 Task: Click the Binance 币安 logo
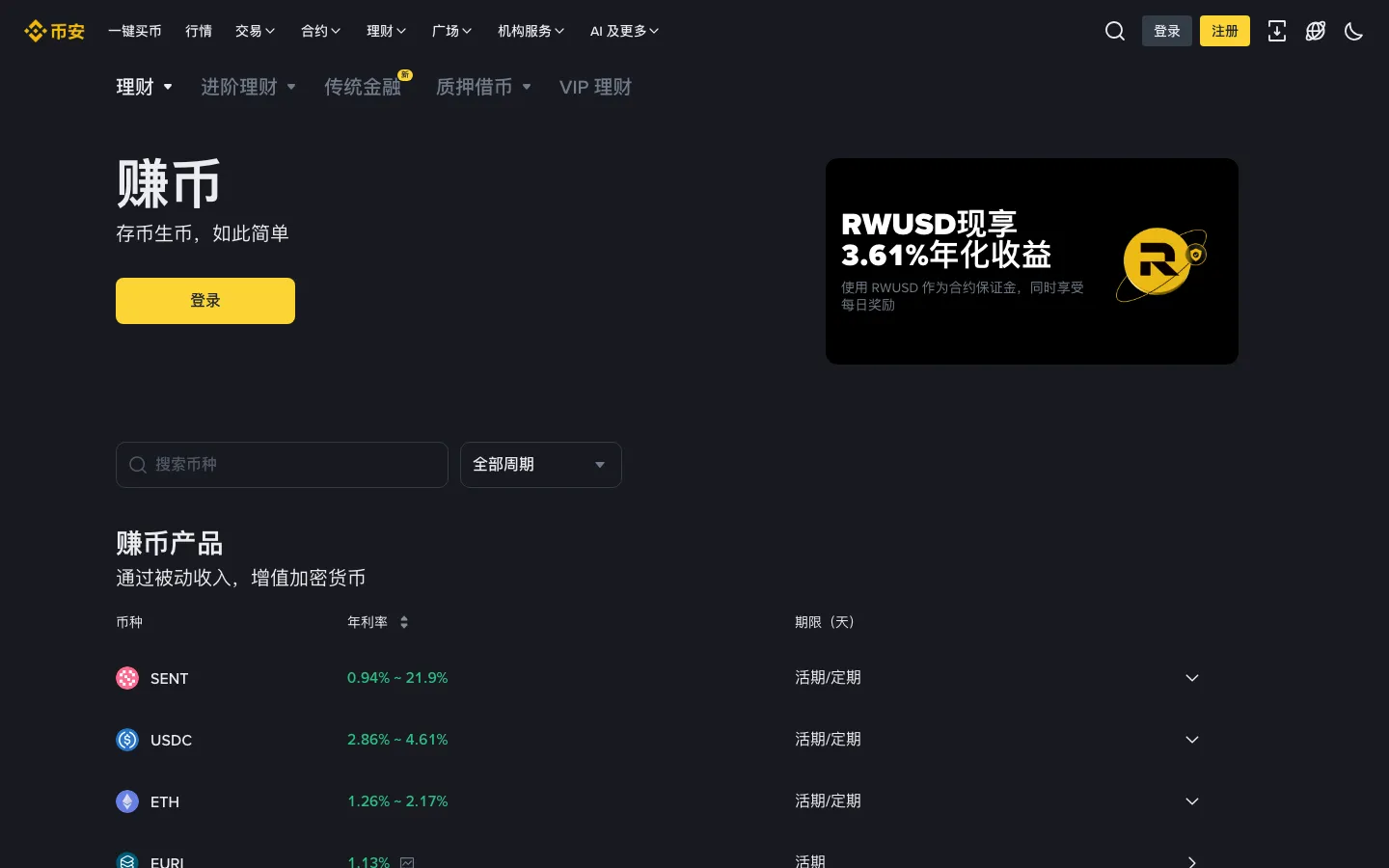point(54,31)
